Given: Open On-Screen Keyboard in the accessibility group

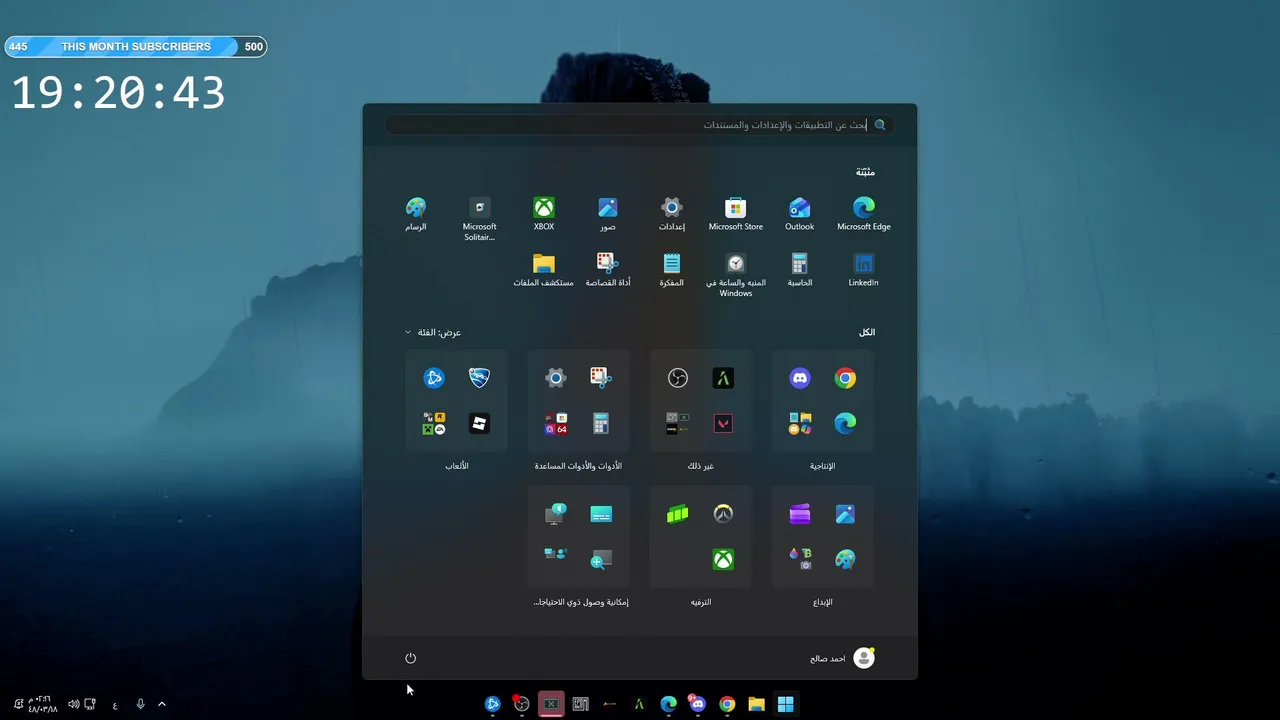Looking at the screenshot, I should pos(601,514).
